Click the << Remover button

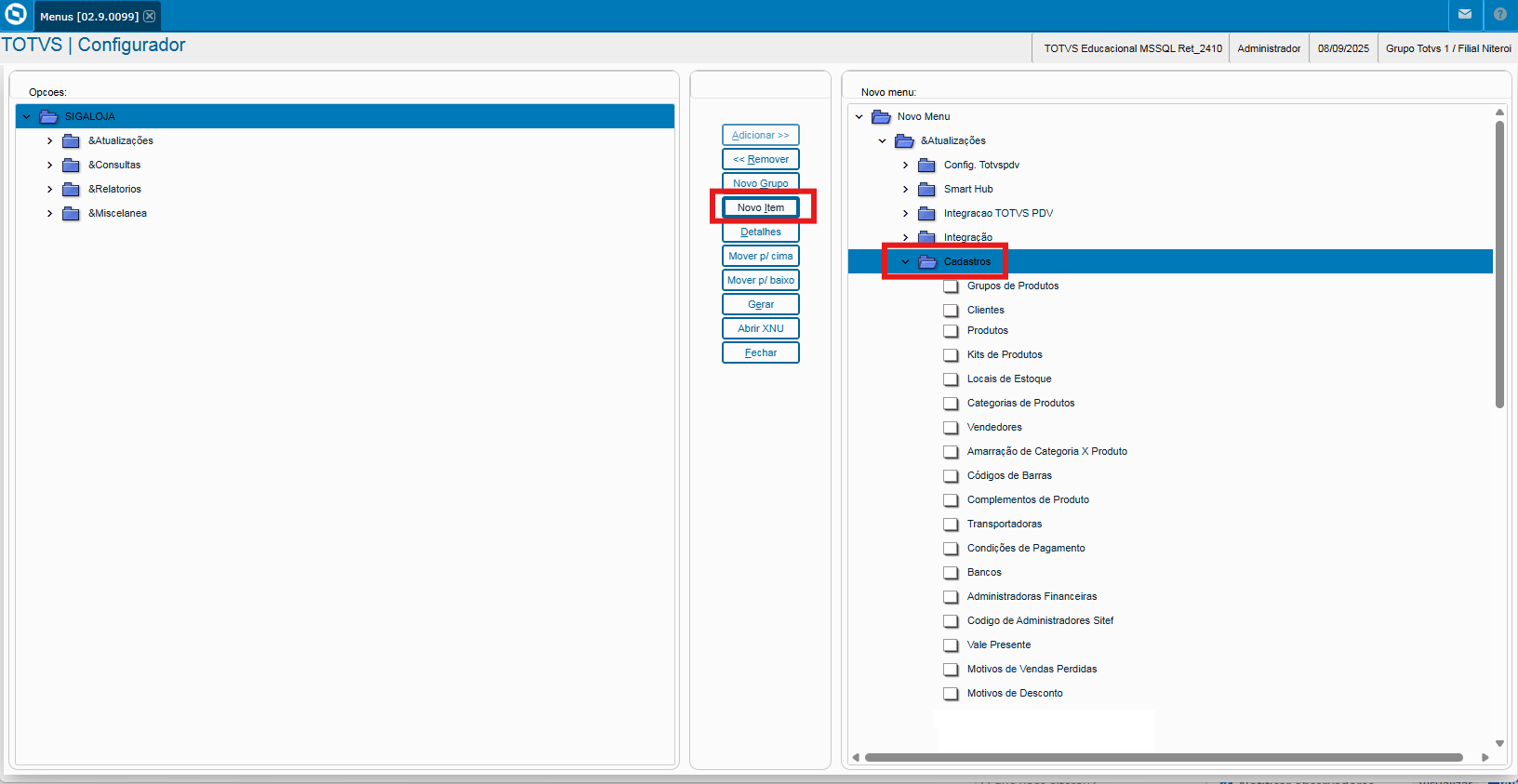pyautogui.click(x=761, y=159)
